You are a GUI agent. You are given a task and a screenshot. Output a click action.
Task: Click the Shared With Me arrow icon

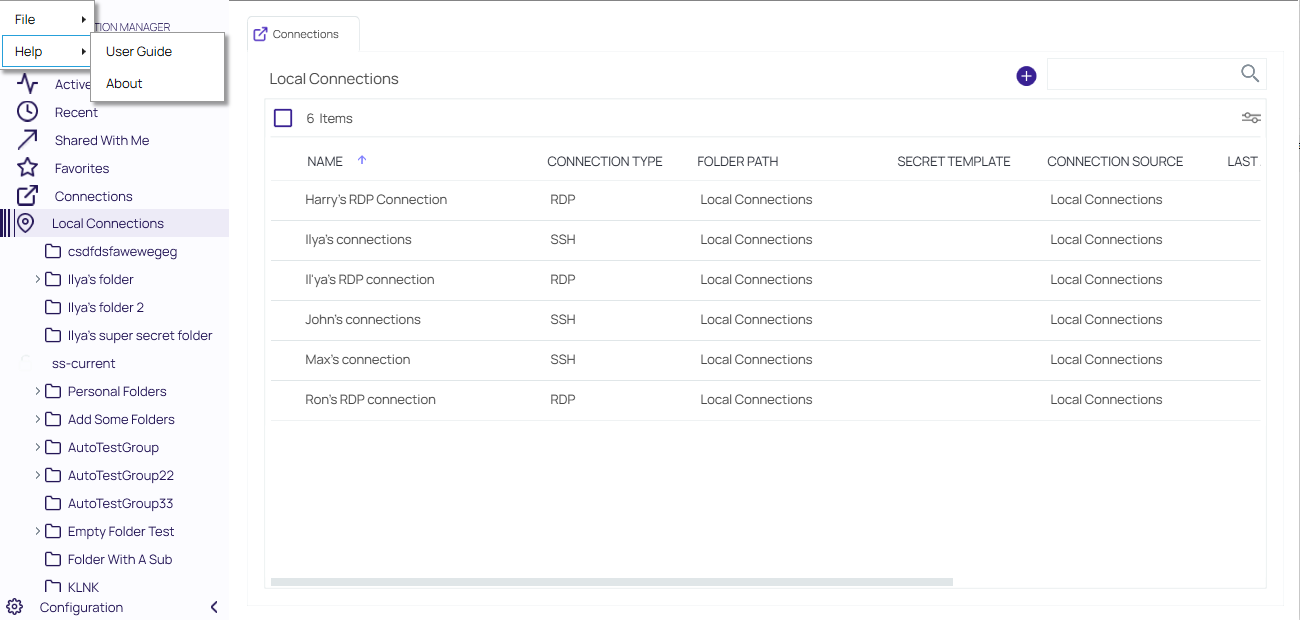27,140
